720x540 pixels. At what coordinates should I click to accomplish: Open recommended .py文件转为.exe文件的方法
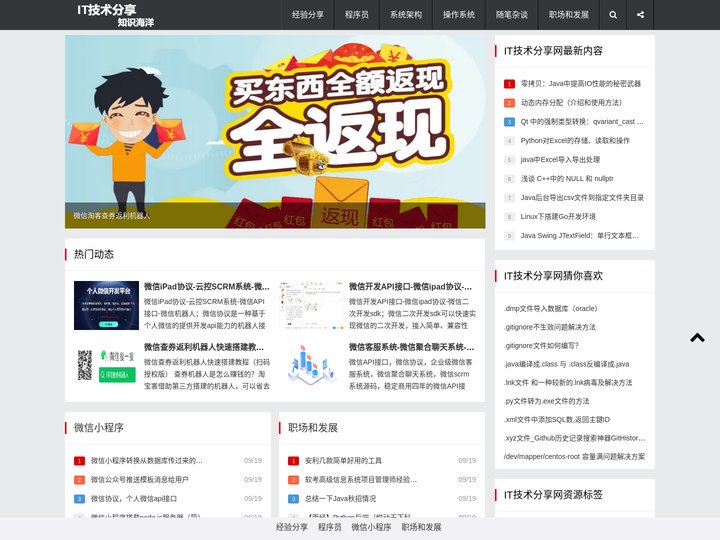coord(546,401)
